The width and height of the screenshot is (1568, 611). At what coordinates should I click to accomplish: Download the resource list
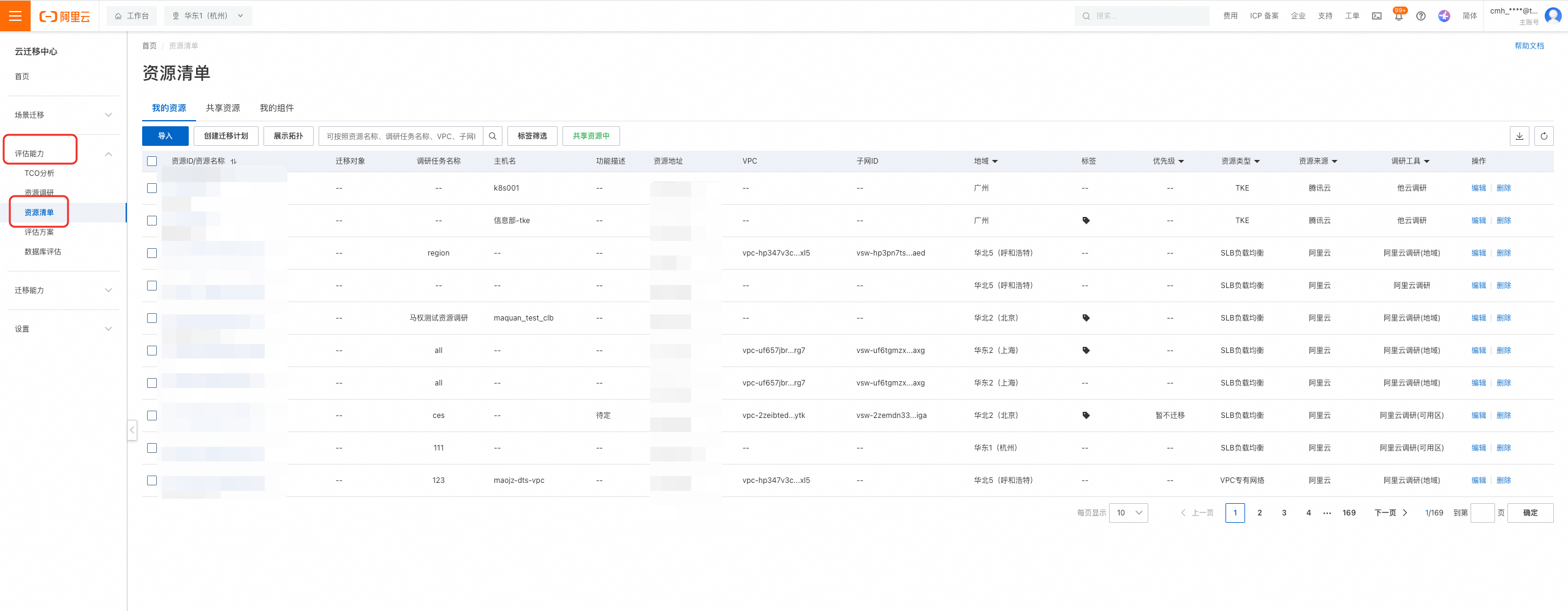pyautogui.click(x=1520, y=136)
